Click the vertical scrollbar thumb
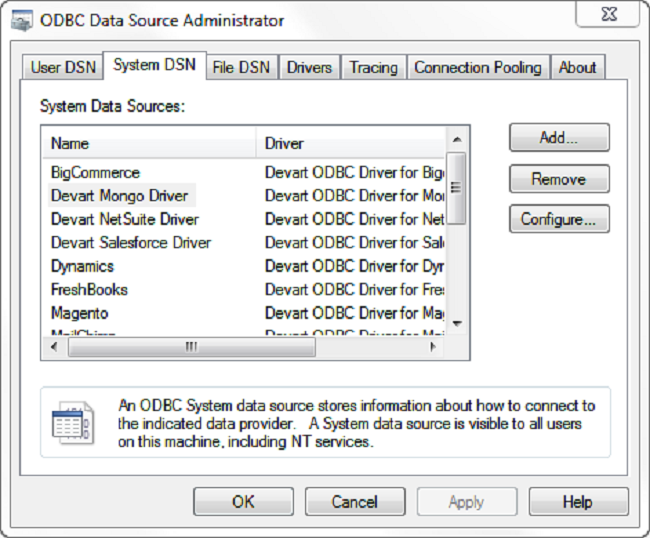The width and height of the screenshot is (650, 538). [456, 189]
